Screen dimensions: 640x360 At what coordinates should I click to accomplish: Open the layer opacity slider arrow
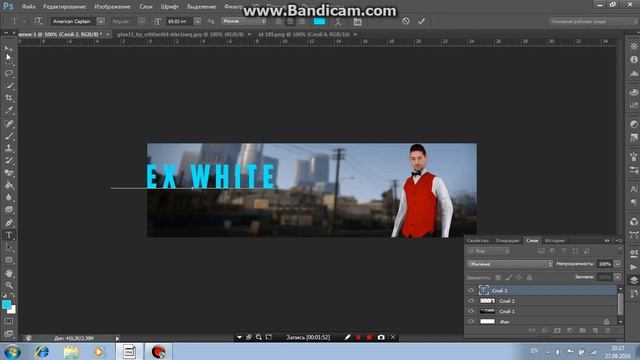(618, 264)
